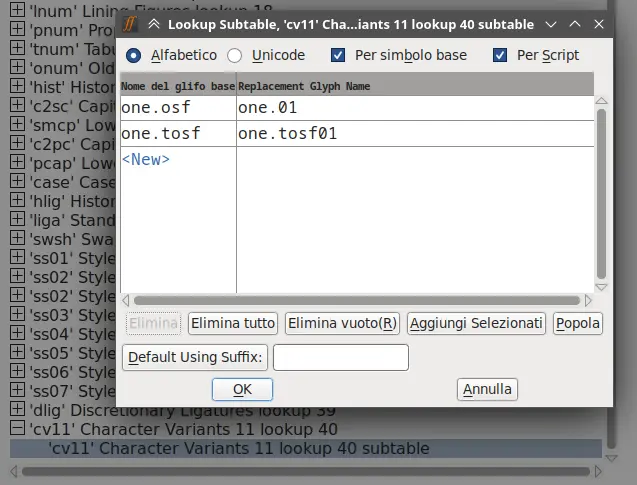Screen dimensions: 637x485
Task: Expand the 'c2pc' lookup in the background list
Action: [x=17, y=143]
